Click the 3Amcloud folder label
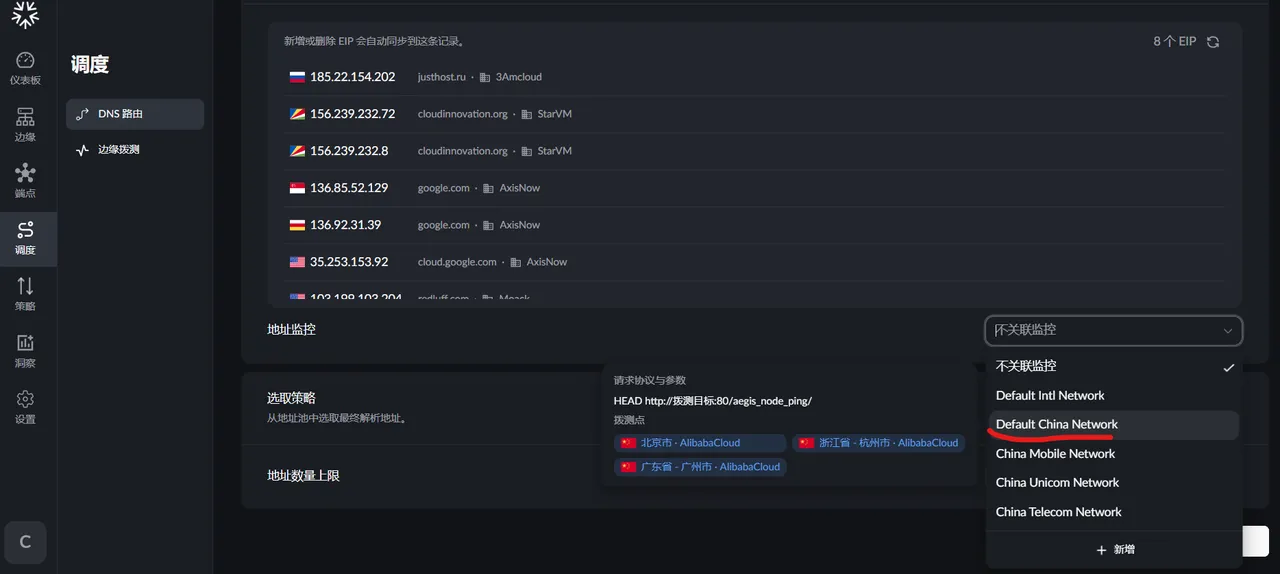This screenshot has width=1280, height=574. click(519, 77)
